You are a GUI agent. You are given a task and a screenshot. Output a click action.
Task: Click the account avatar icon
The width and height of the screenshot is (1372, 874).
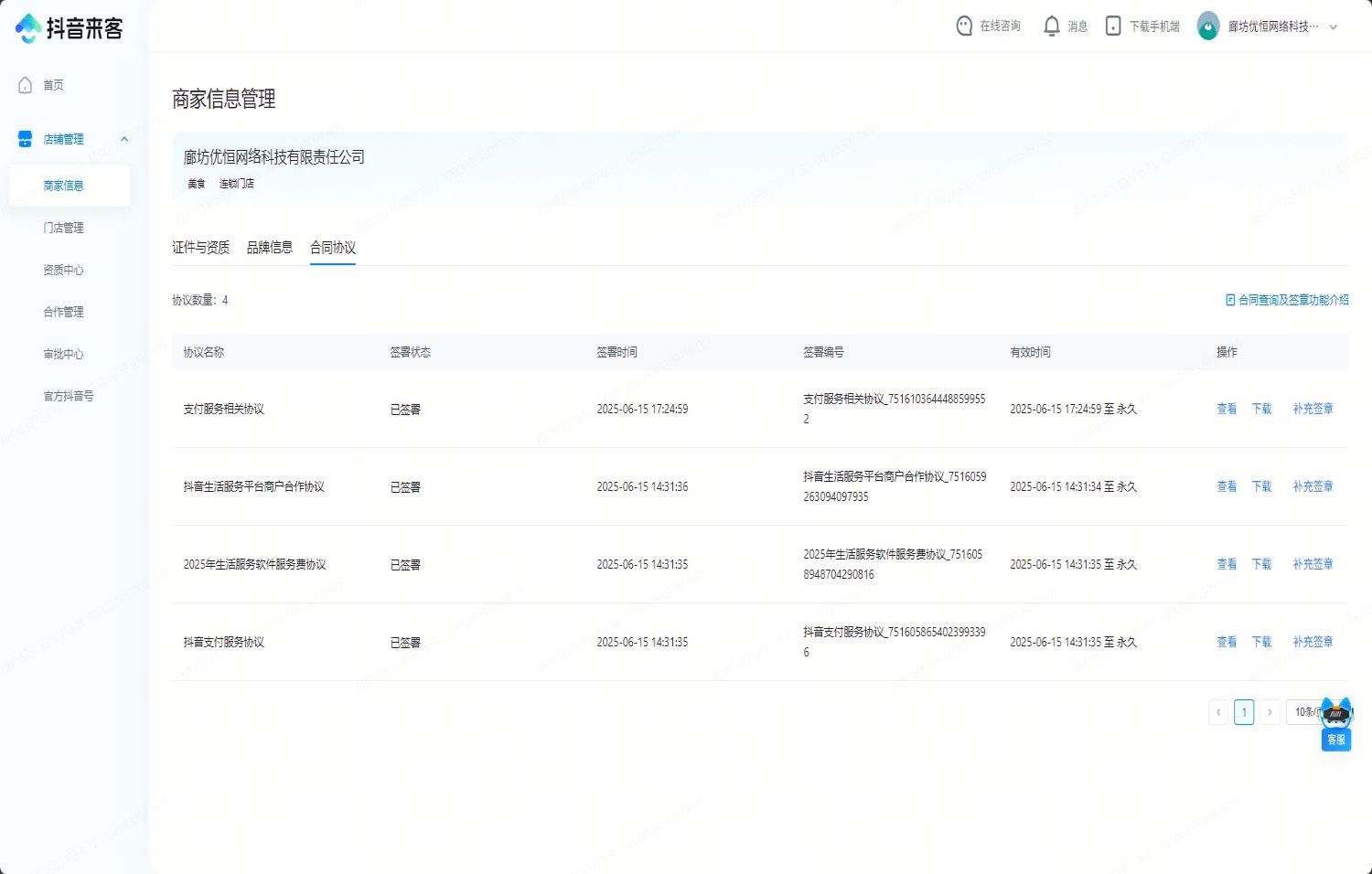click(1208, 27)
